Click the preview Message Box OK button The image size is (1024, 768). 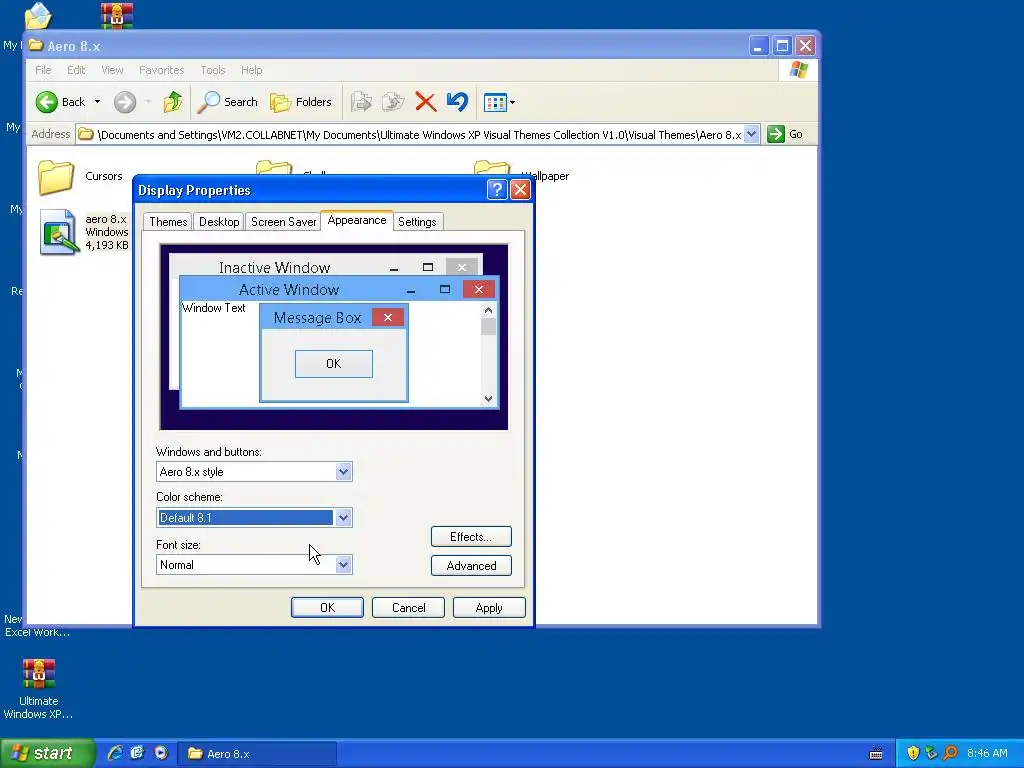click(x=334, y=364)
